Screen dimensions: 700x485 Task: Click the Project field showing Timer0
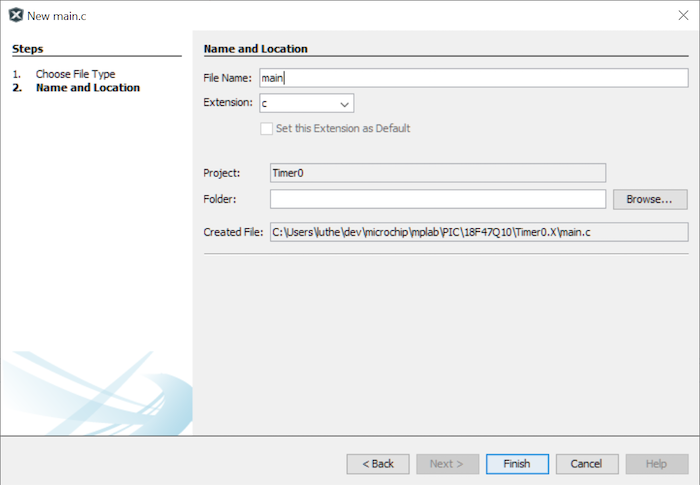point(438,173)
